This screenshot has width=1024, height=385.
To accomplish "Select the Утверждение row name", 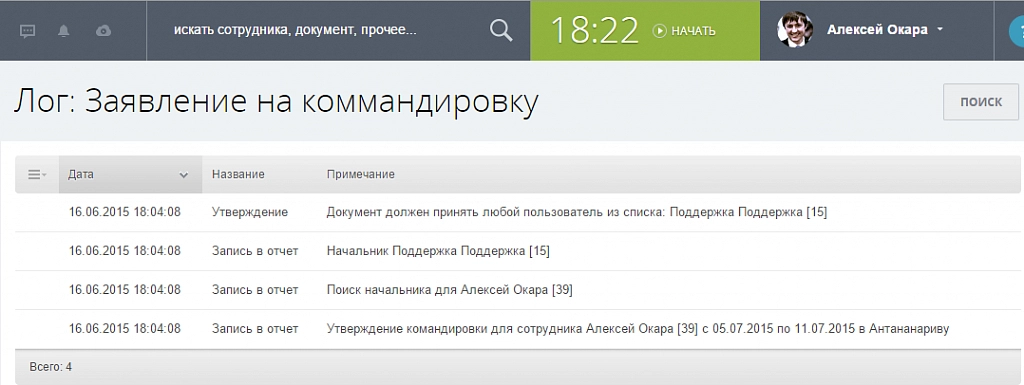I will point(249,212).
